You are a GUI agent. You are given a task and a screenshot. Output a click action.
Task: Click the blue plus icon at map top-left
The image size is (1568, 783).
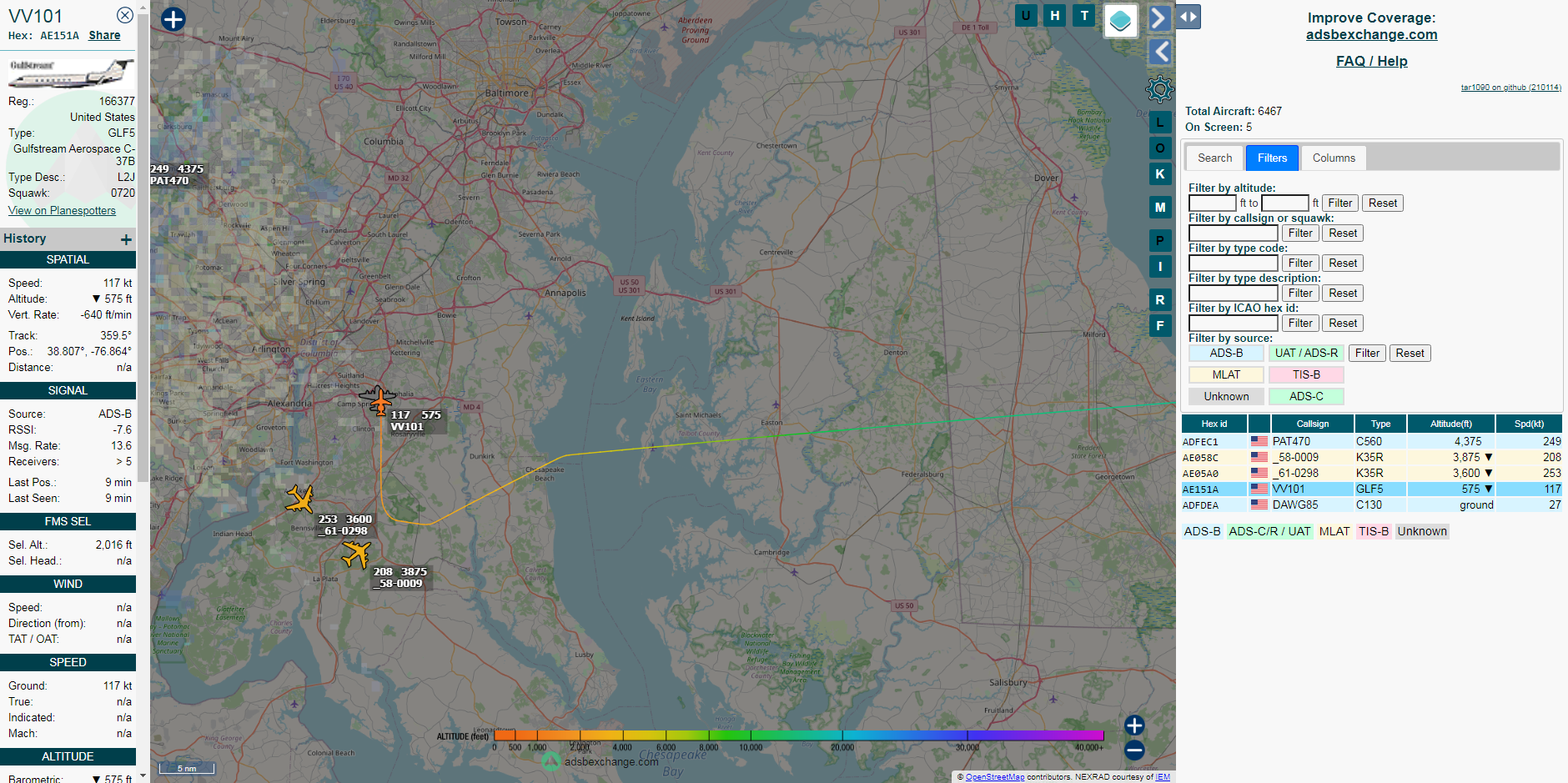click(x=173, y=19)
